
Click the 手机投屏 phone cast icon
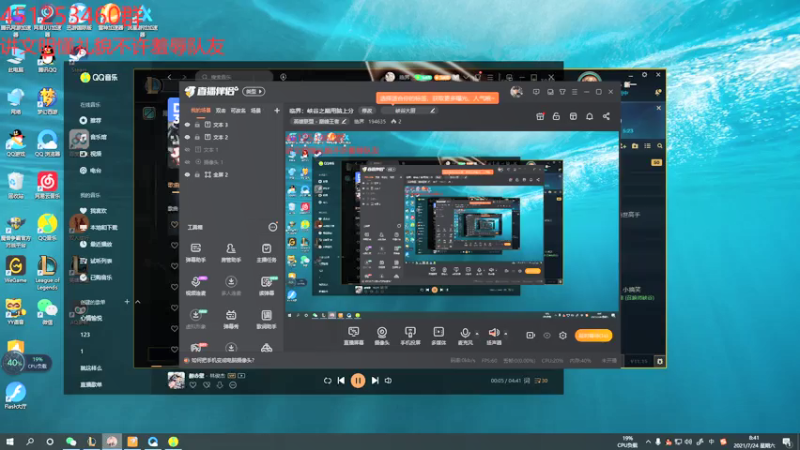(410, 336)
